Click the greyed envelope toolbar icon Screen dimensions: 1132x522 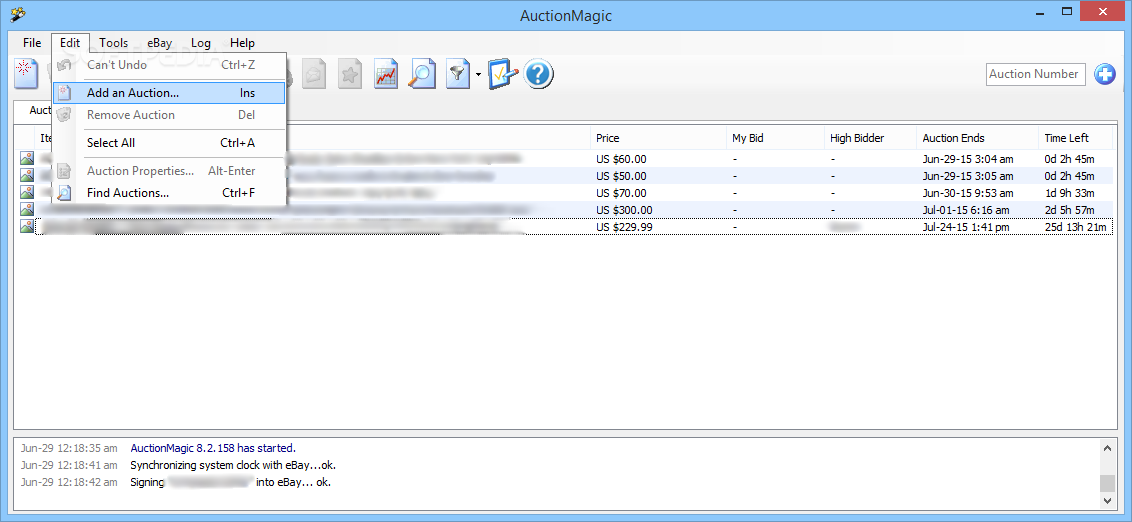[314, 74]
